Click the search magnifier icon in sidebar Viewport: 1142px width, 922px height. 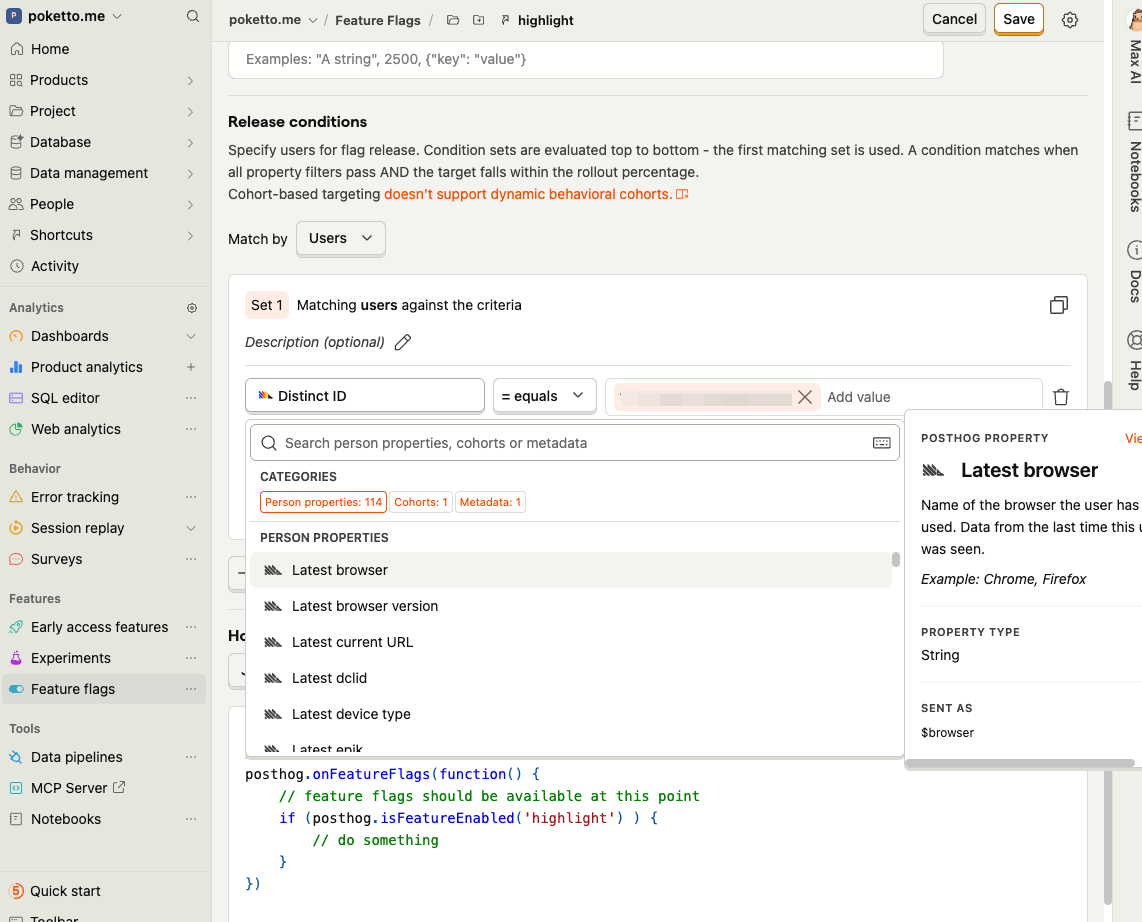[x=193, y=17]
